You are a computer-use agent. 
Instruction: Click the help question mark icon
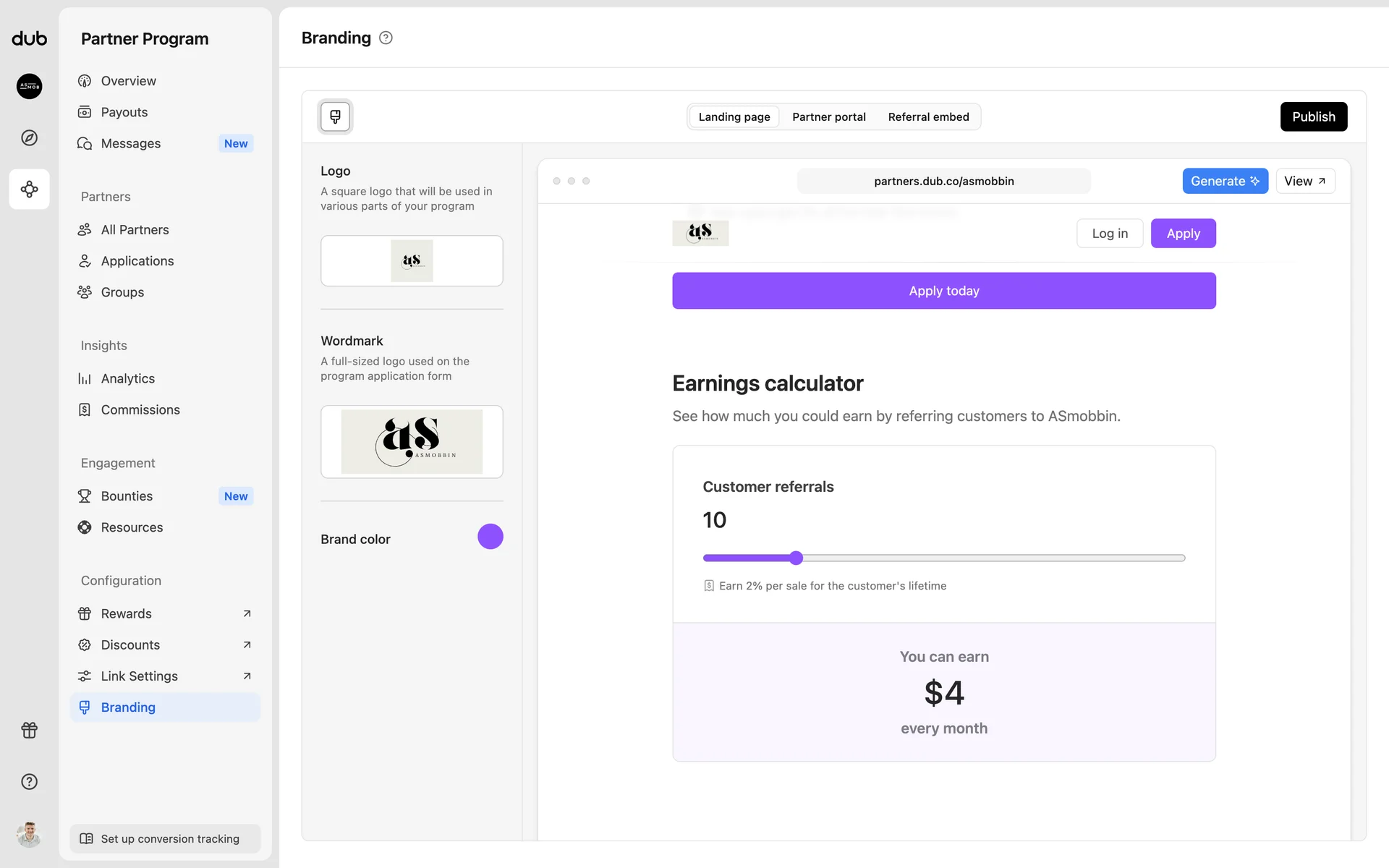click(29, 781)
